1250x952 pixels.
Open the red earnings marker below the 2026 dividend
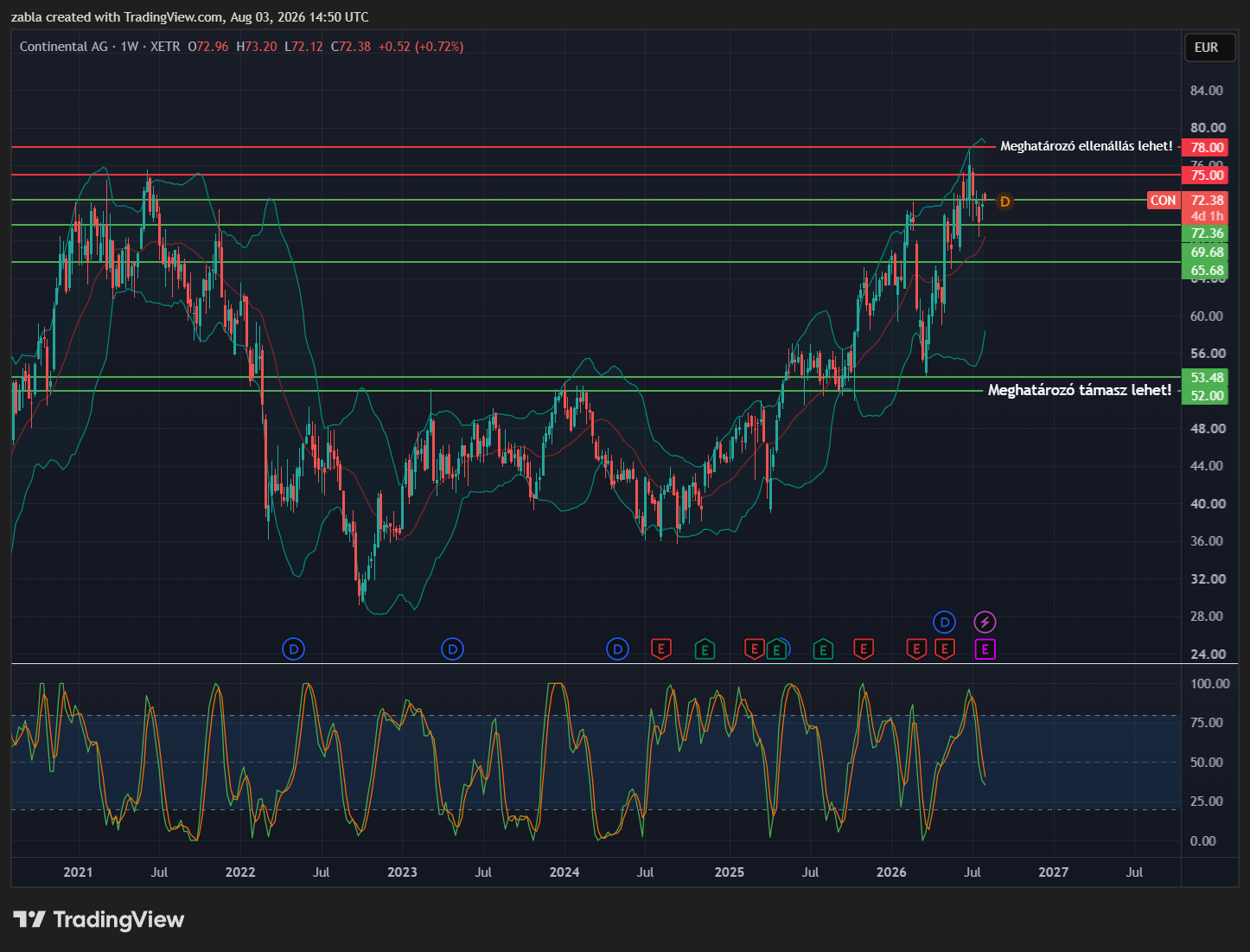[945, 649]
